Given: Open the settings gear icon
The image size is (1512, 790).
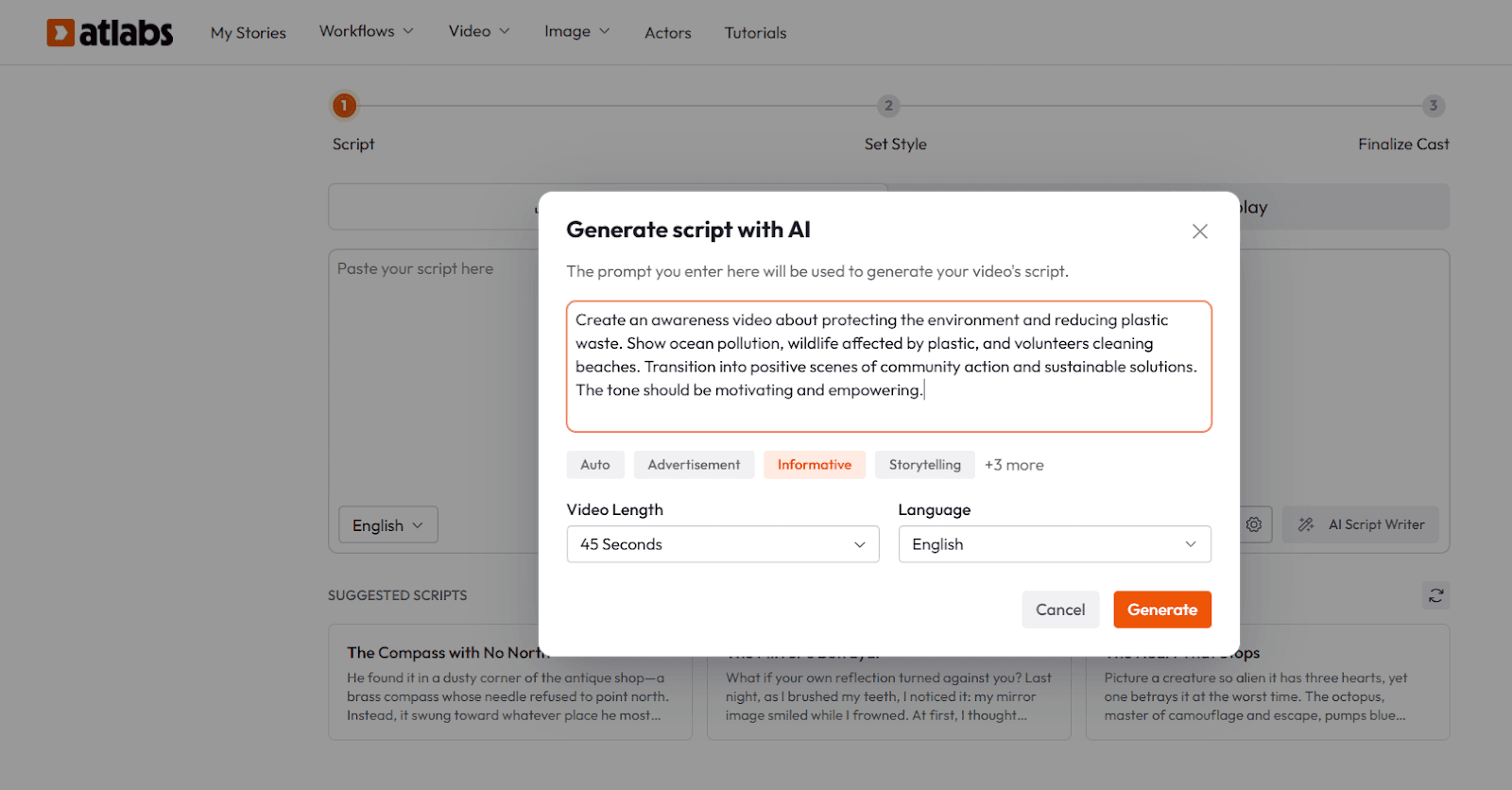Looking at the screenshot, I should coord(1254,524).
